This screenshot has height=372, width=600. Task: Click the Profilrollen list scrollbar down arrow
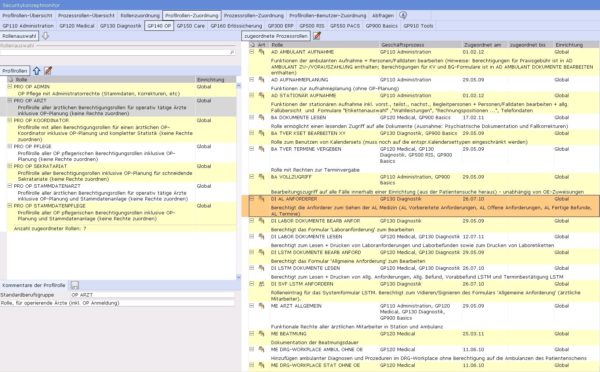pyautogui.click(x=239, y=277)
